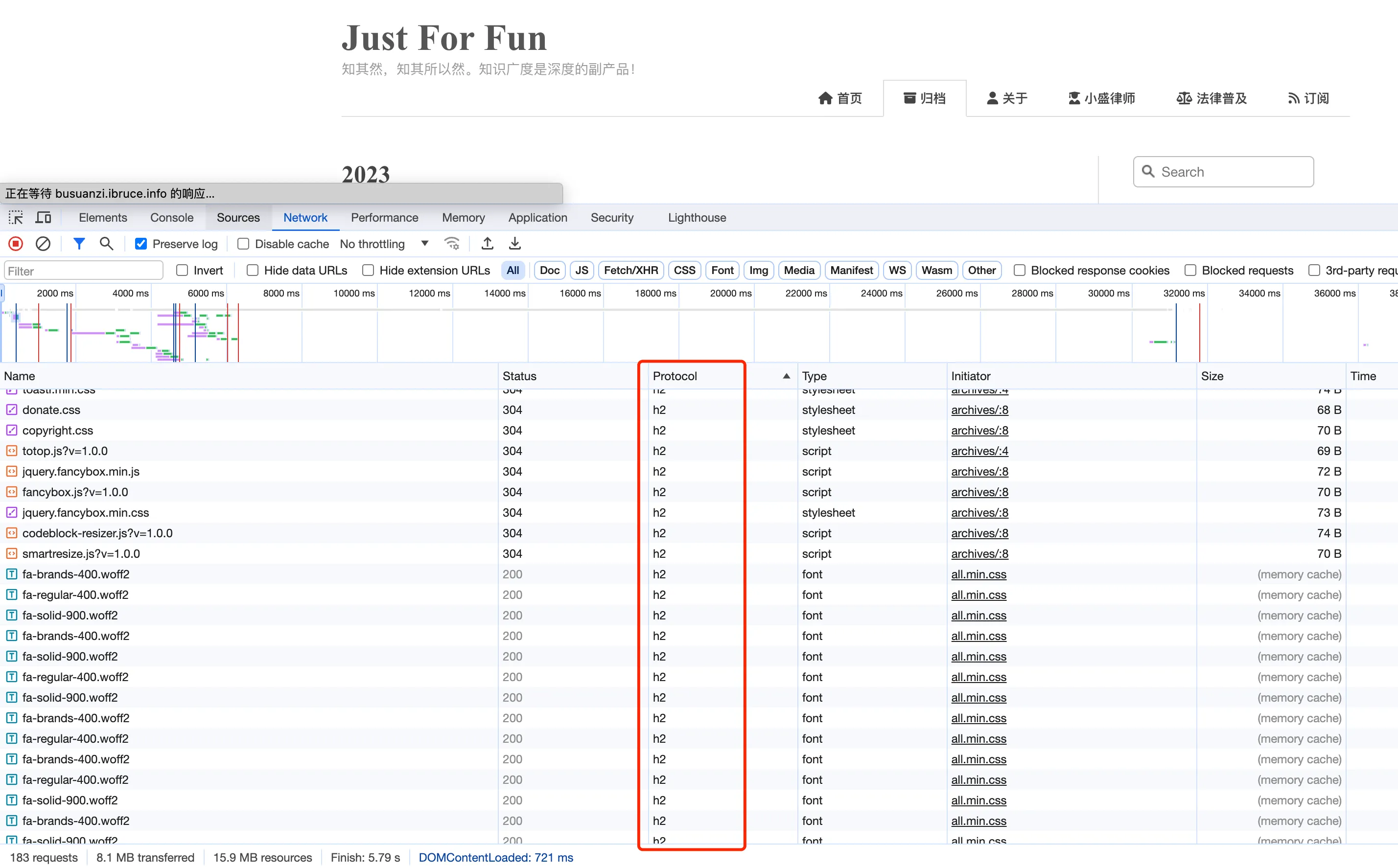This screenshot has height=868, width=1398.
Task: Click the device toolbar toggle icon
Action: [43, 217]
